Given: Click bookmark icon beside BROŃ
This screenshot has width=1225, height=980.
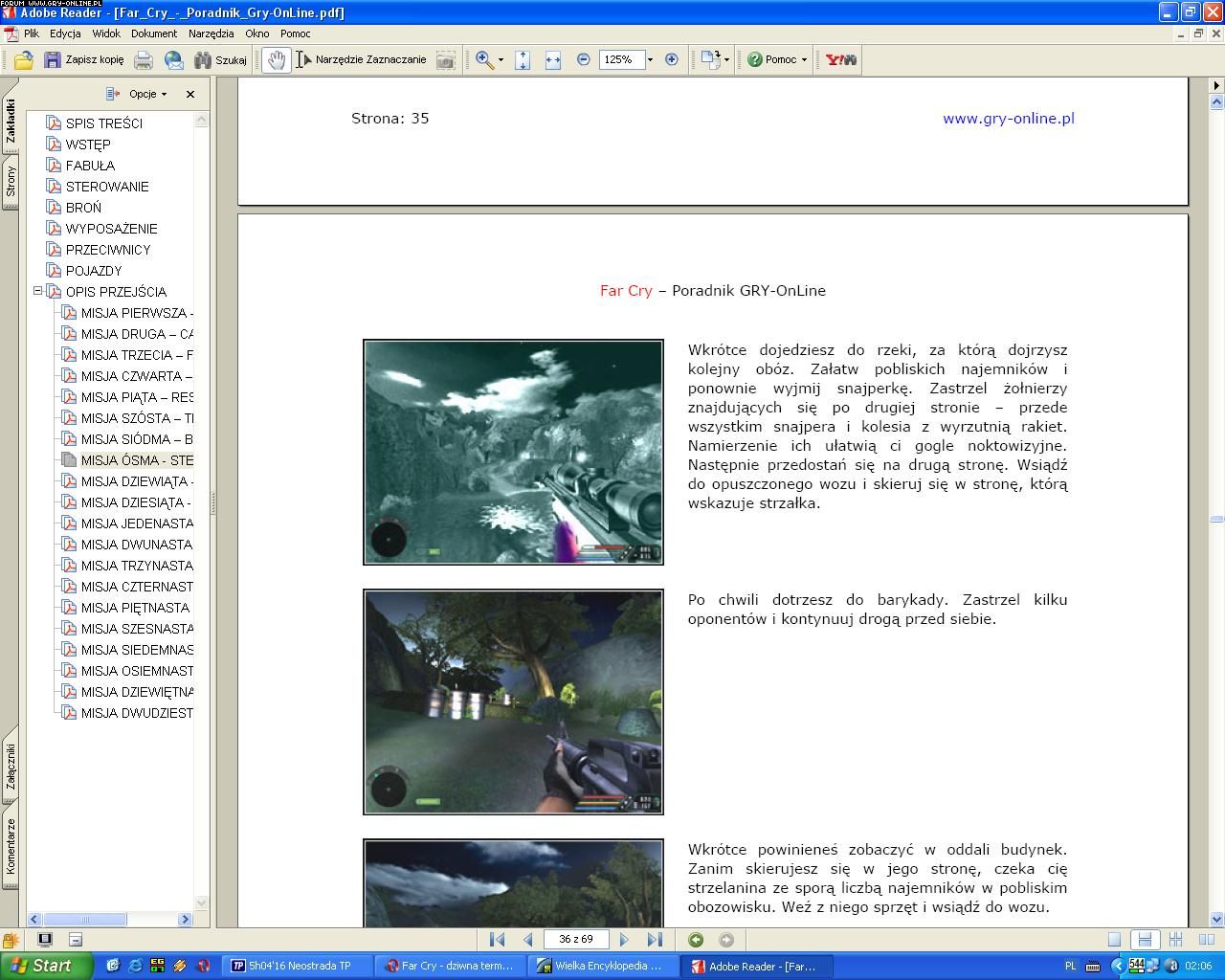Looking at the screenshot, I should pyautogui.click(x=54, y=208).
